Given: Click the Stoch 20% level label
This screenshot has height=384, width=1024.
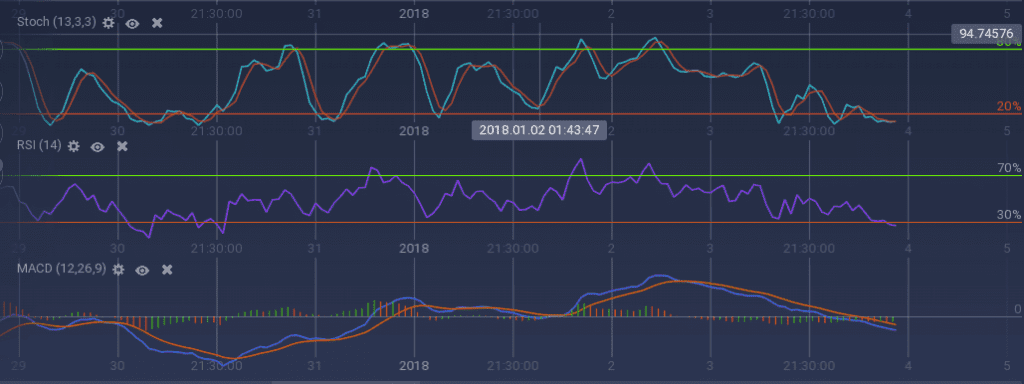Looking at the screenshot, I should (1009, 107).
